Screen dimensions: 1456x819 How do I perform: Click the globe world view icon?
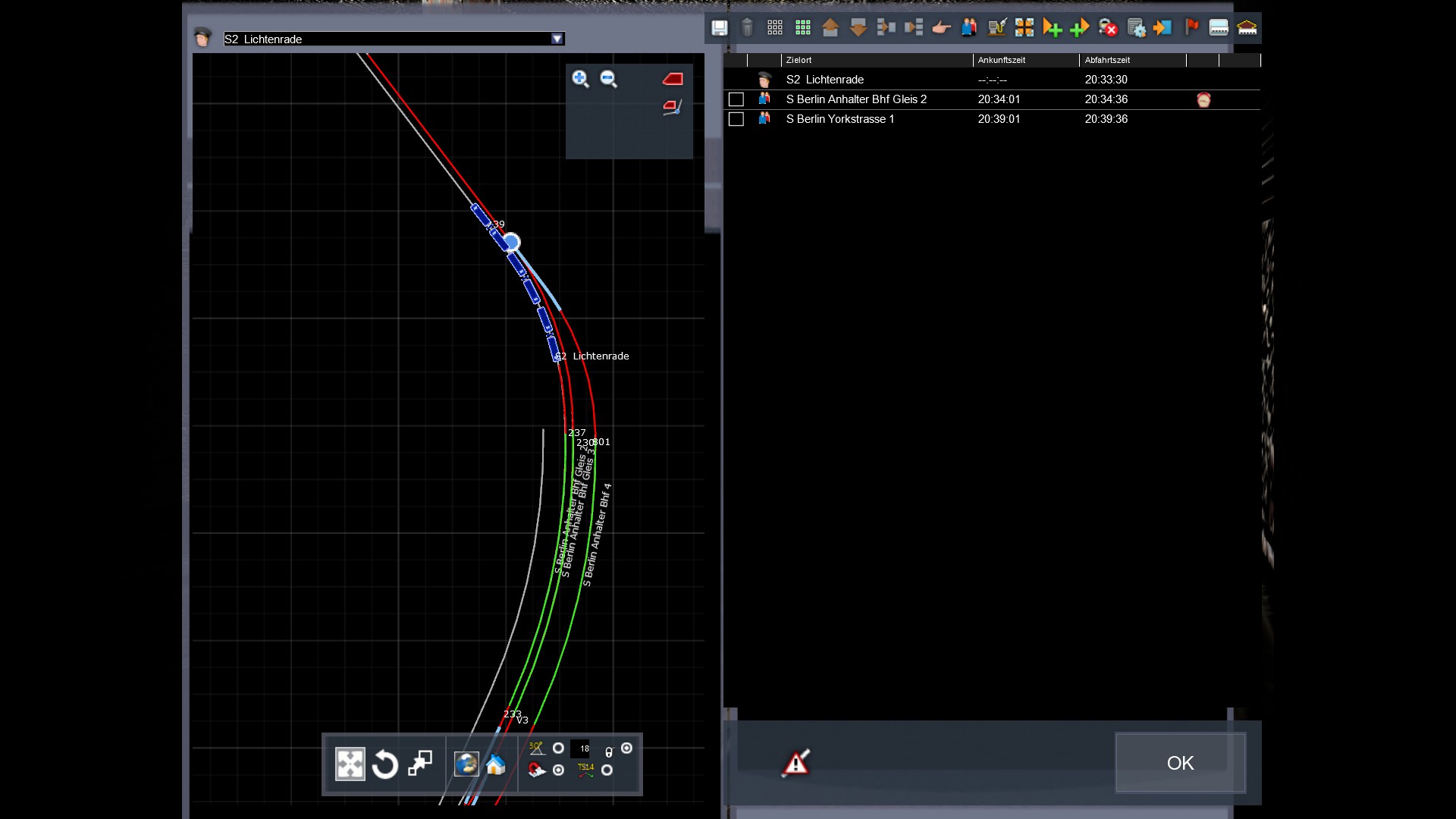[x=466, y=764]
